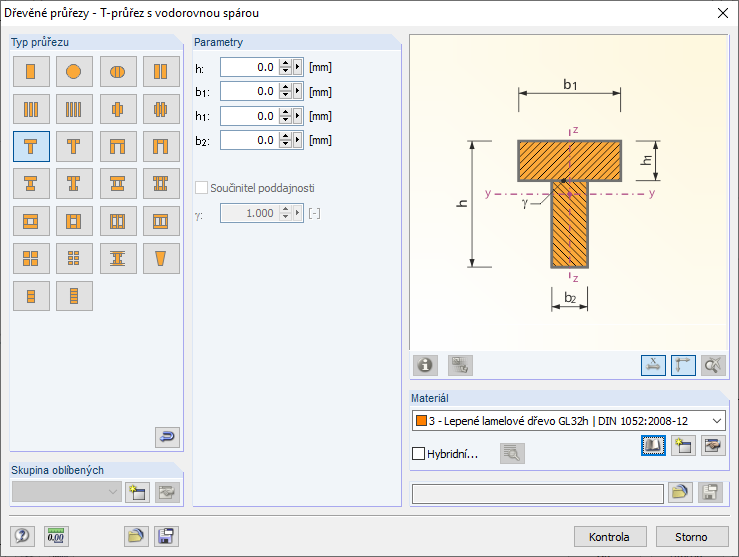Open help with question mark icon
This screenshot has height=557, width=739.
click(x=22, y=536)
